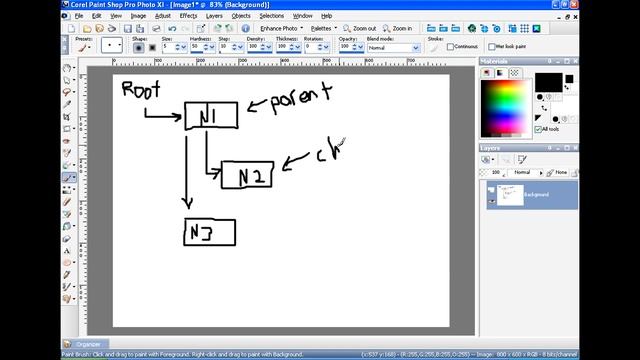Select the Red Eye tool
This screenshot has height=360, width=640.
click(x=67, y=141)
